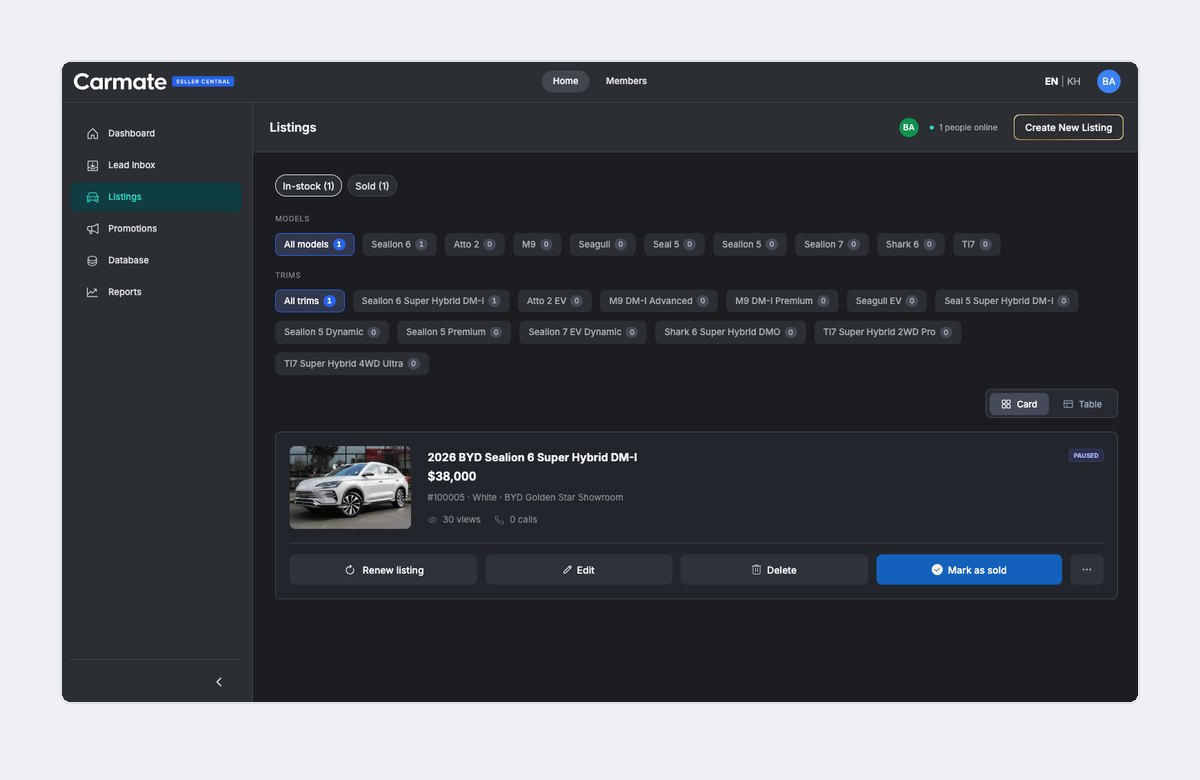1200x780 pixels.
Task: Filter trims by Atto 2 EV
Action: (x=555, y=301)
